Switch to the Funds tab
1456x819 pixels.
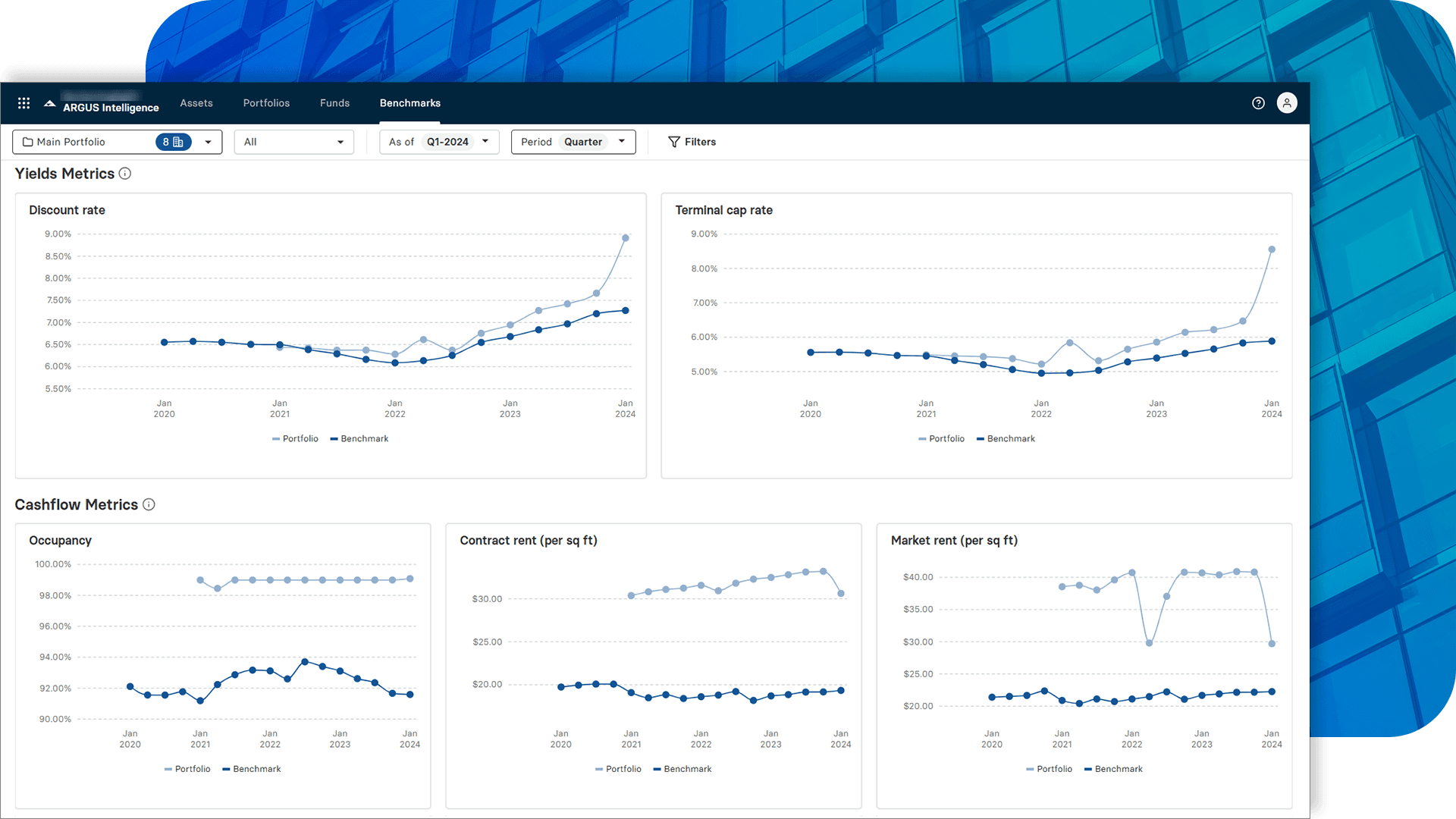click(x=334, y=103)
